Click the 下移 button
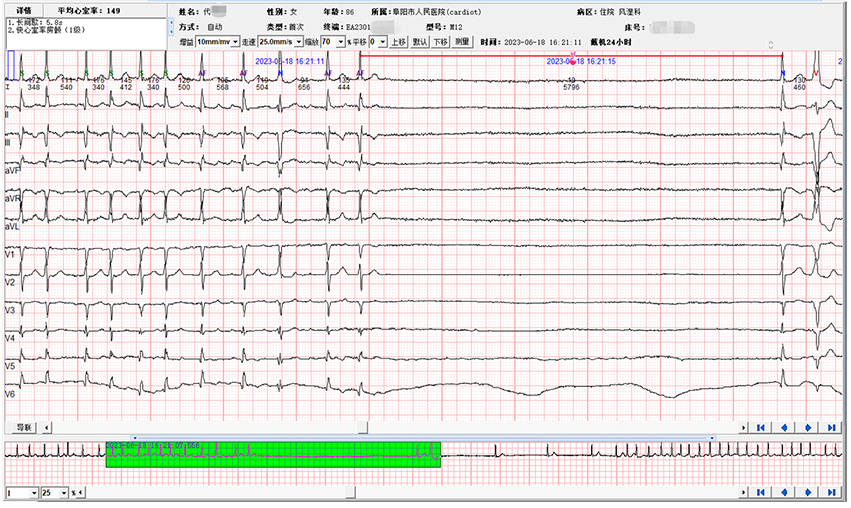Viewport: 851px width, 508px height. pyautogui.click(x=440, y=42)
